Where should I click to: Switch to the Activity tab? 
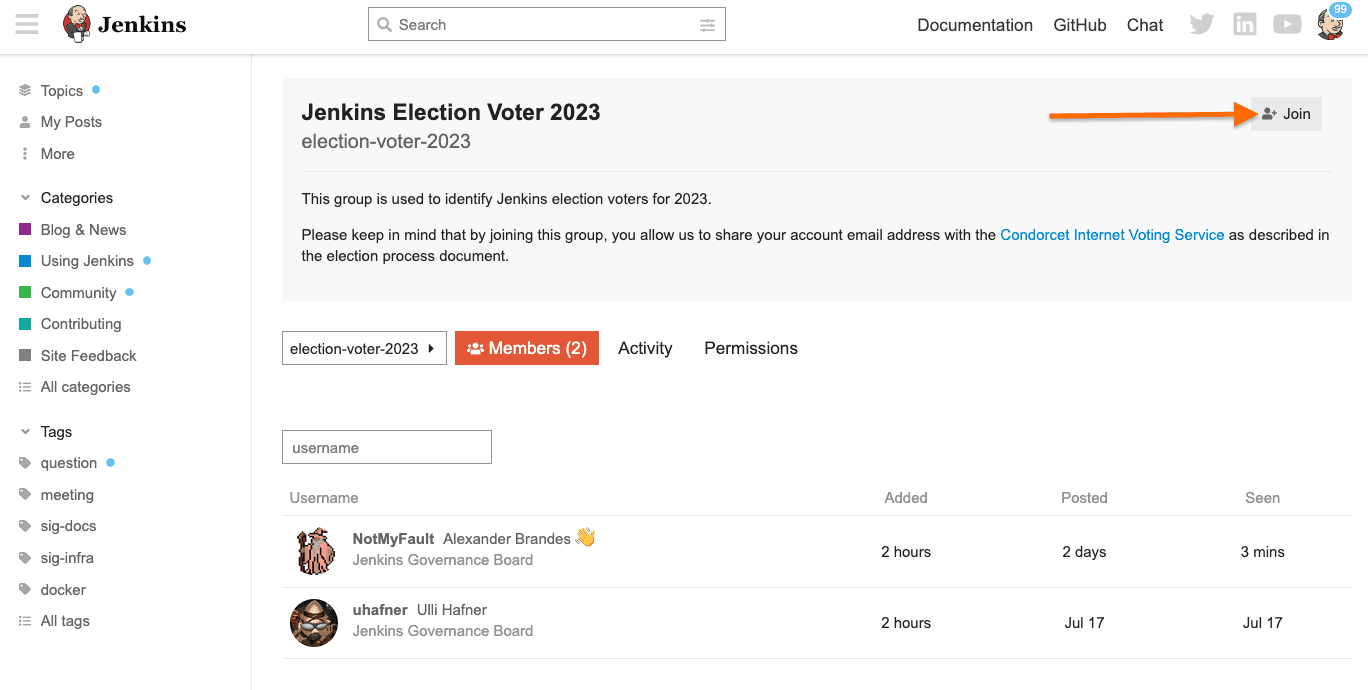645,347
